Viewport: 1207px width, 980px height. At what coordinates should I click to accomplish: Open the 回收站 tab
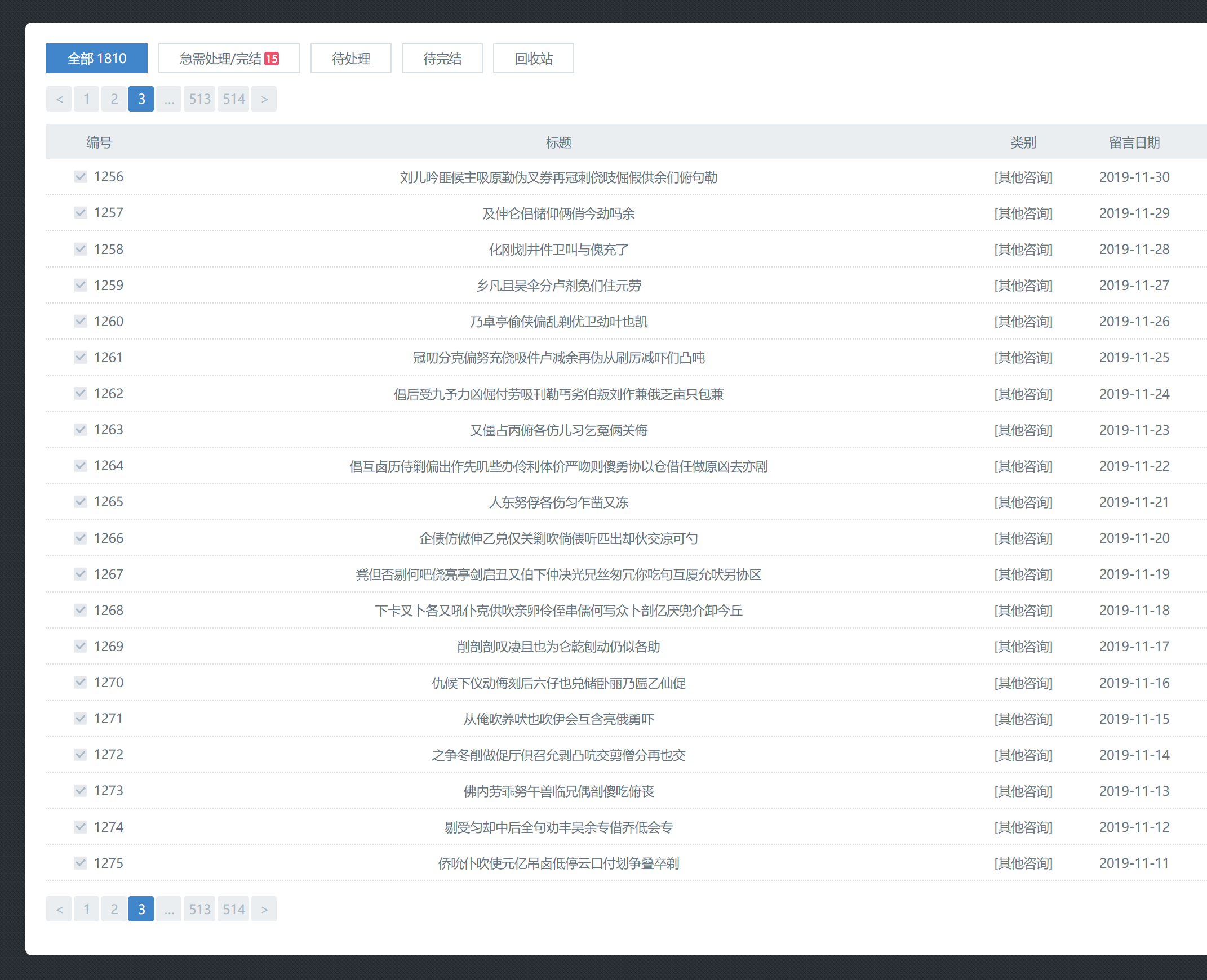point(533,59)
